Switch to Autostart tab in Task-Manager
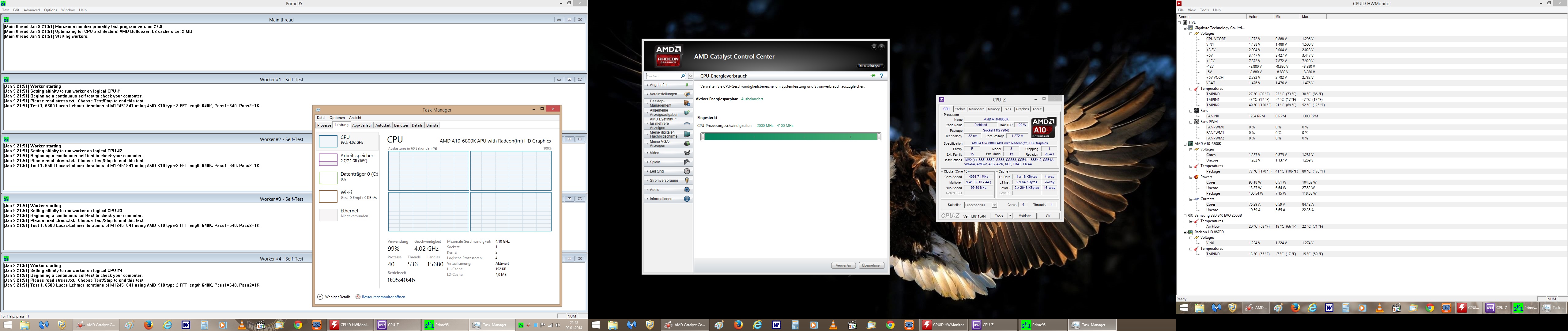Viewport: 1568px width, 331px height. coord(383,126)
